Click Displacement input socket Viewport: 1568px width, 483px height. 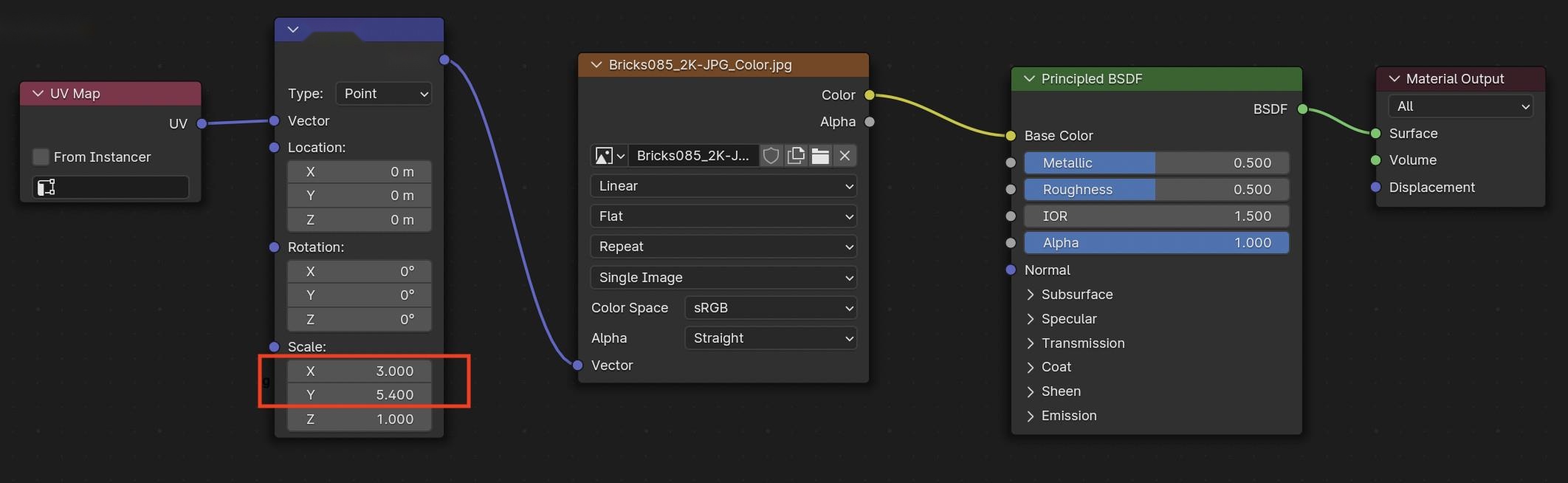[1375, 188]
